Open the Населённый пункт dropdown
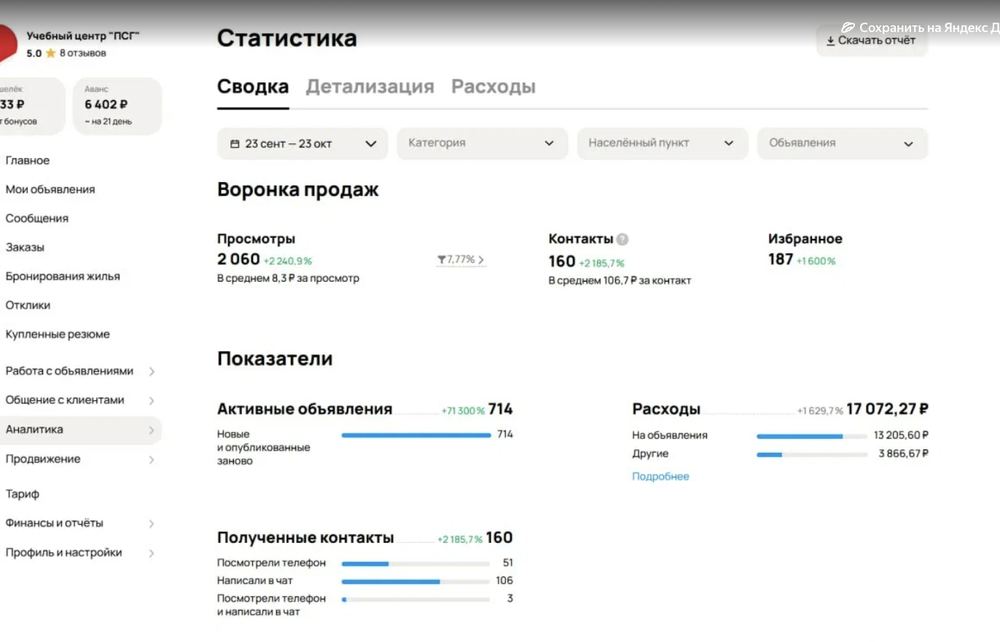 click(662, 143)
